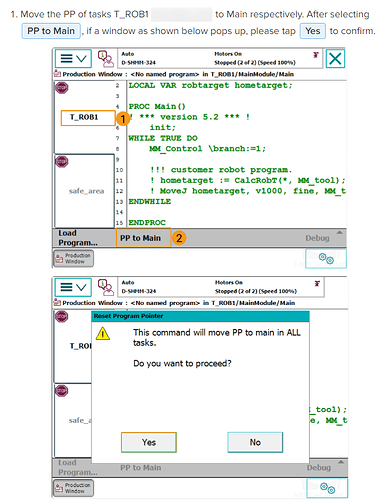Click the stop icon above T_ROB1 in the code-view screenshot

62,88
